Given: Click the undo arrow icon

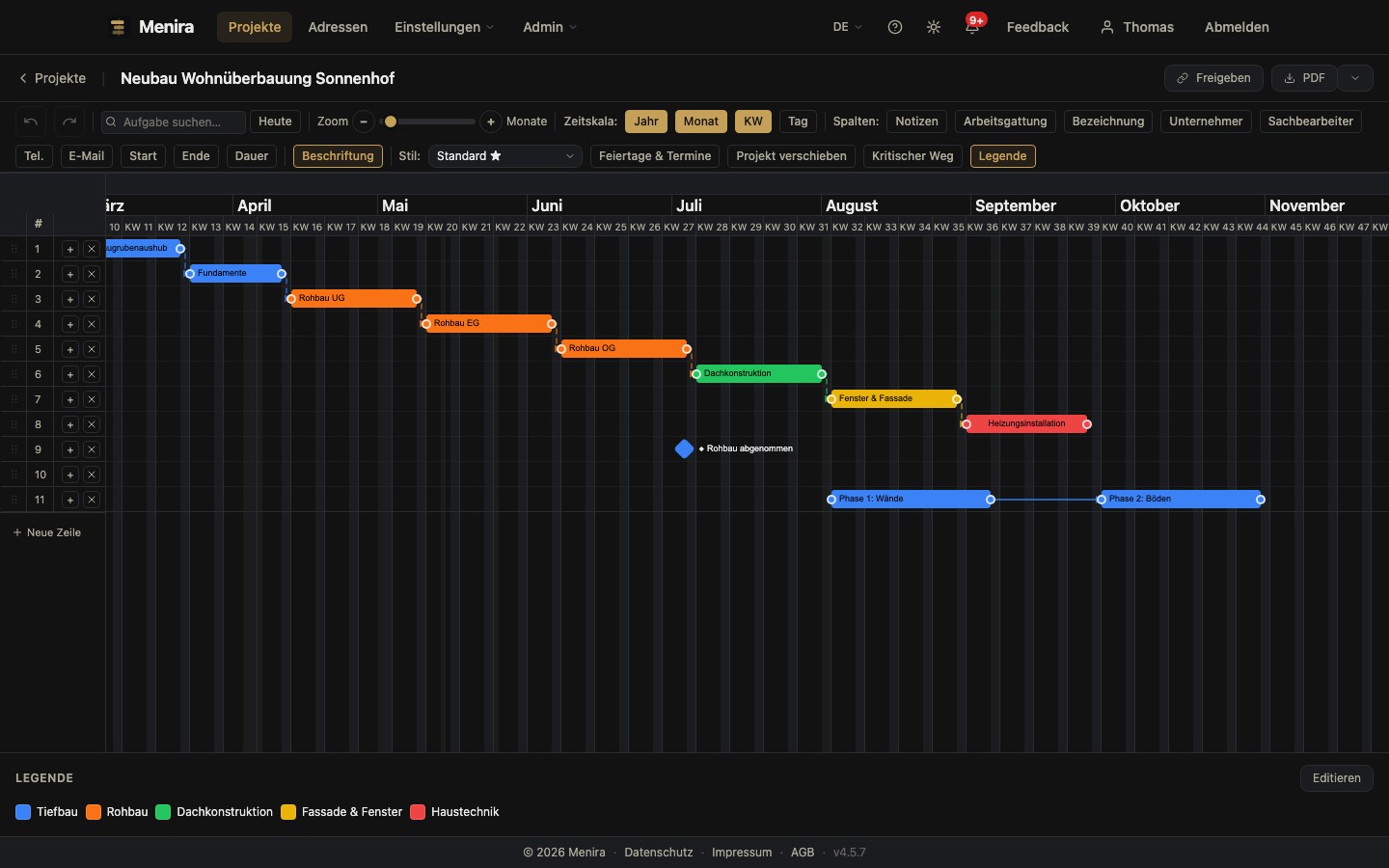Looking at the screenshot, I should tap(31, 122).
